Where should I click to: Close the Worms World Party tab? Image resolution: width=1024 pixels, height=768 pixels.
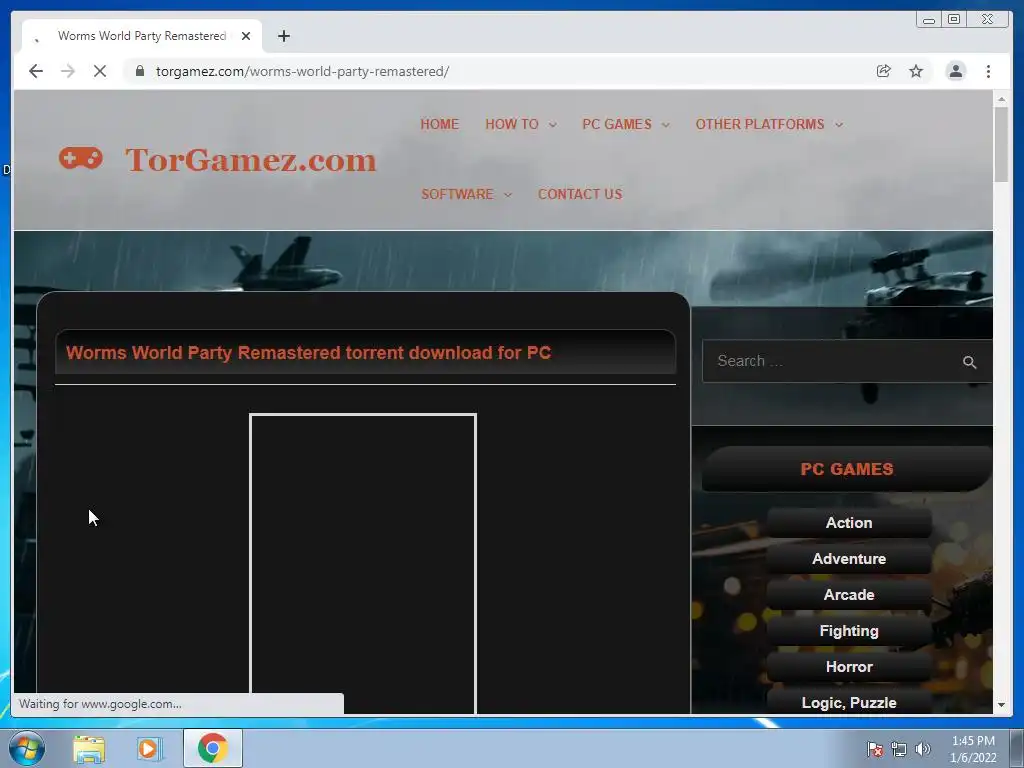[x=246, y=36]
